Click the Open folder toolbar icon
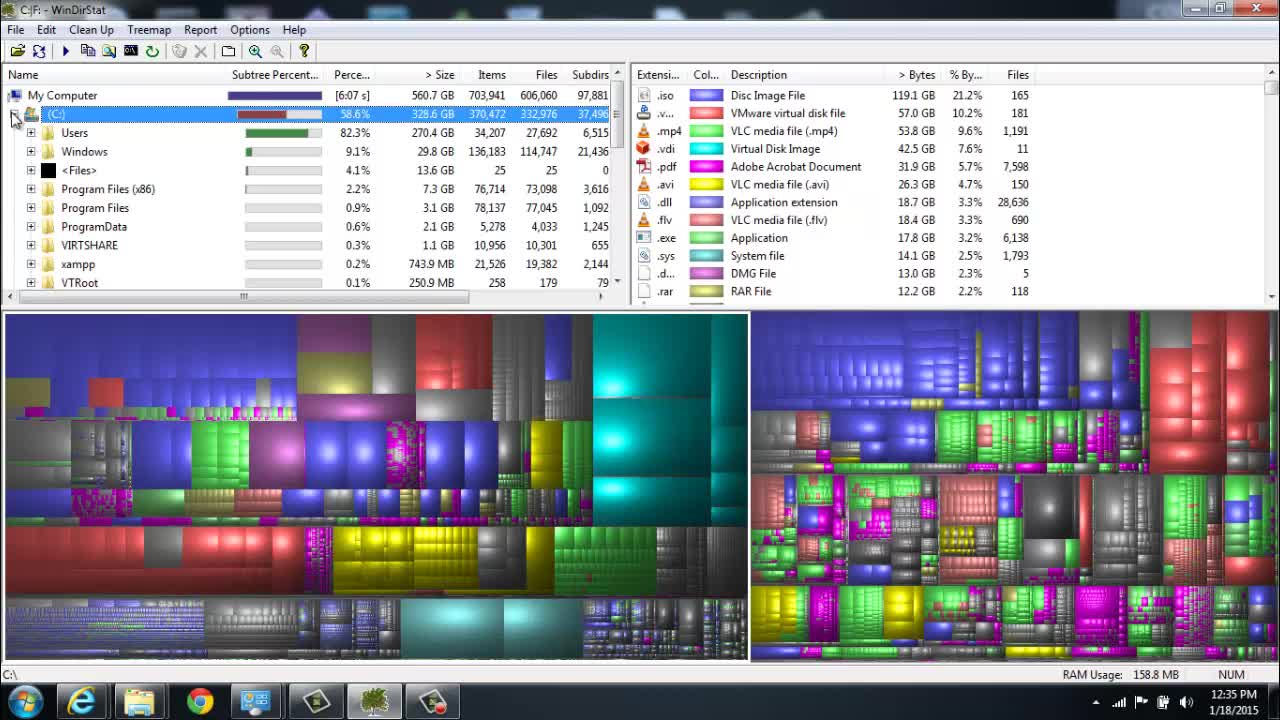Viewport: 1280px width, 720px height. coord(17,51)
